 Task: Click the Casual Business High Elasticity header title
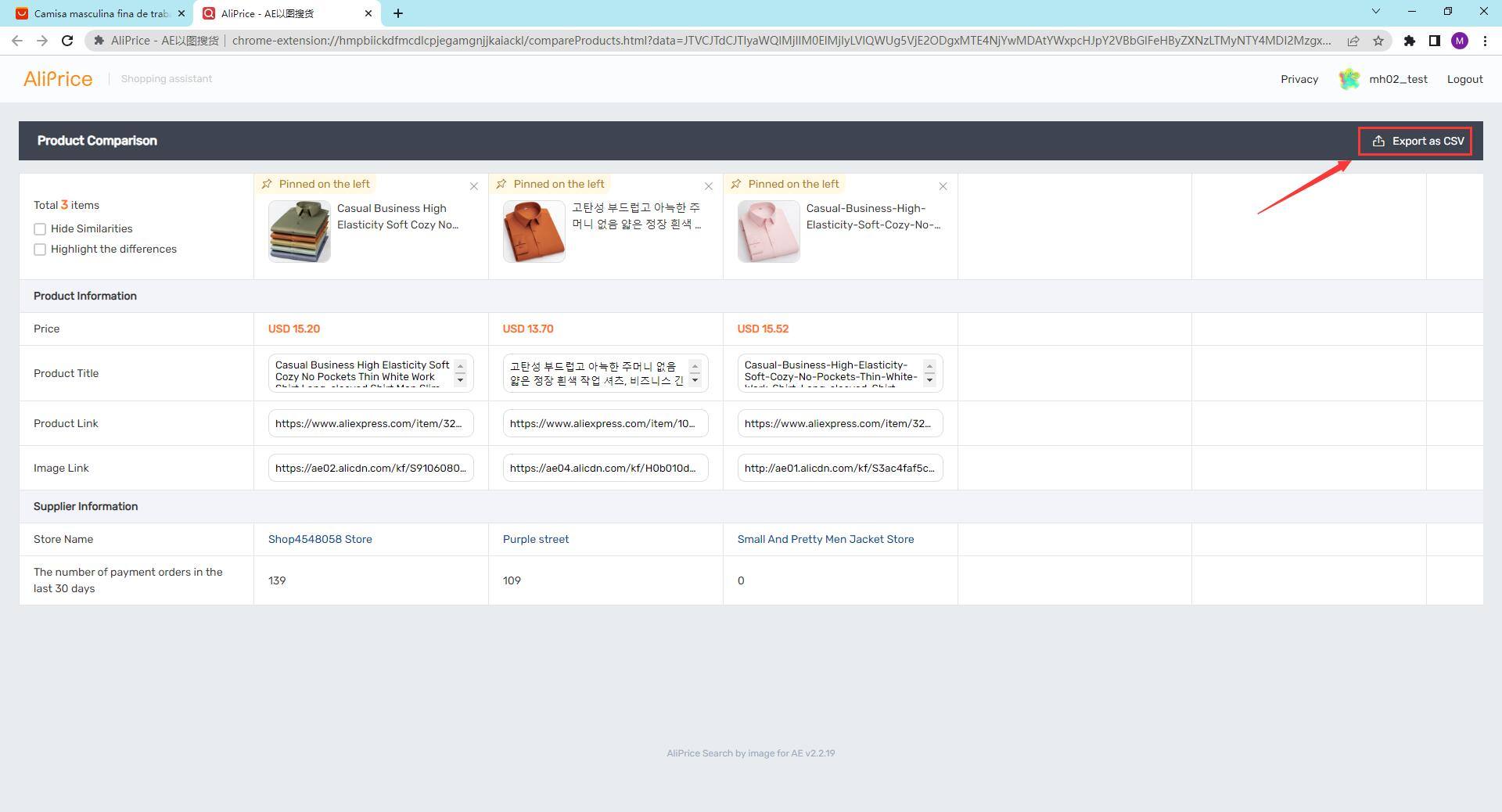click(398, 217)
